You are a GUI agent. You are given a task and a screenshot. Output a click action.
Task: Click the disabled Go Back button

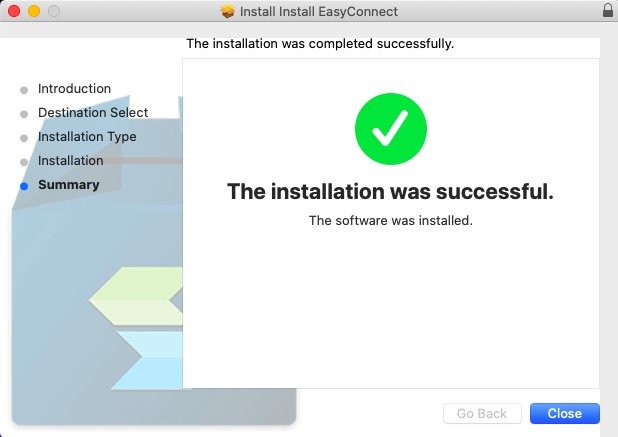pos(482,413)
